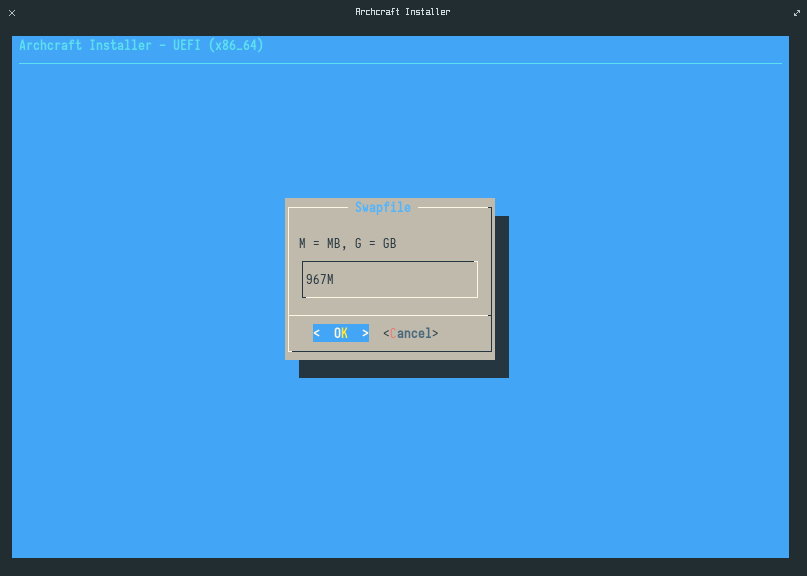Click the 'Archcraft Installer - UEFI (x86_64)' header
The height and width of the screenshot is (576, 807).
pos(141,45)
